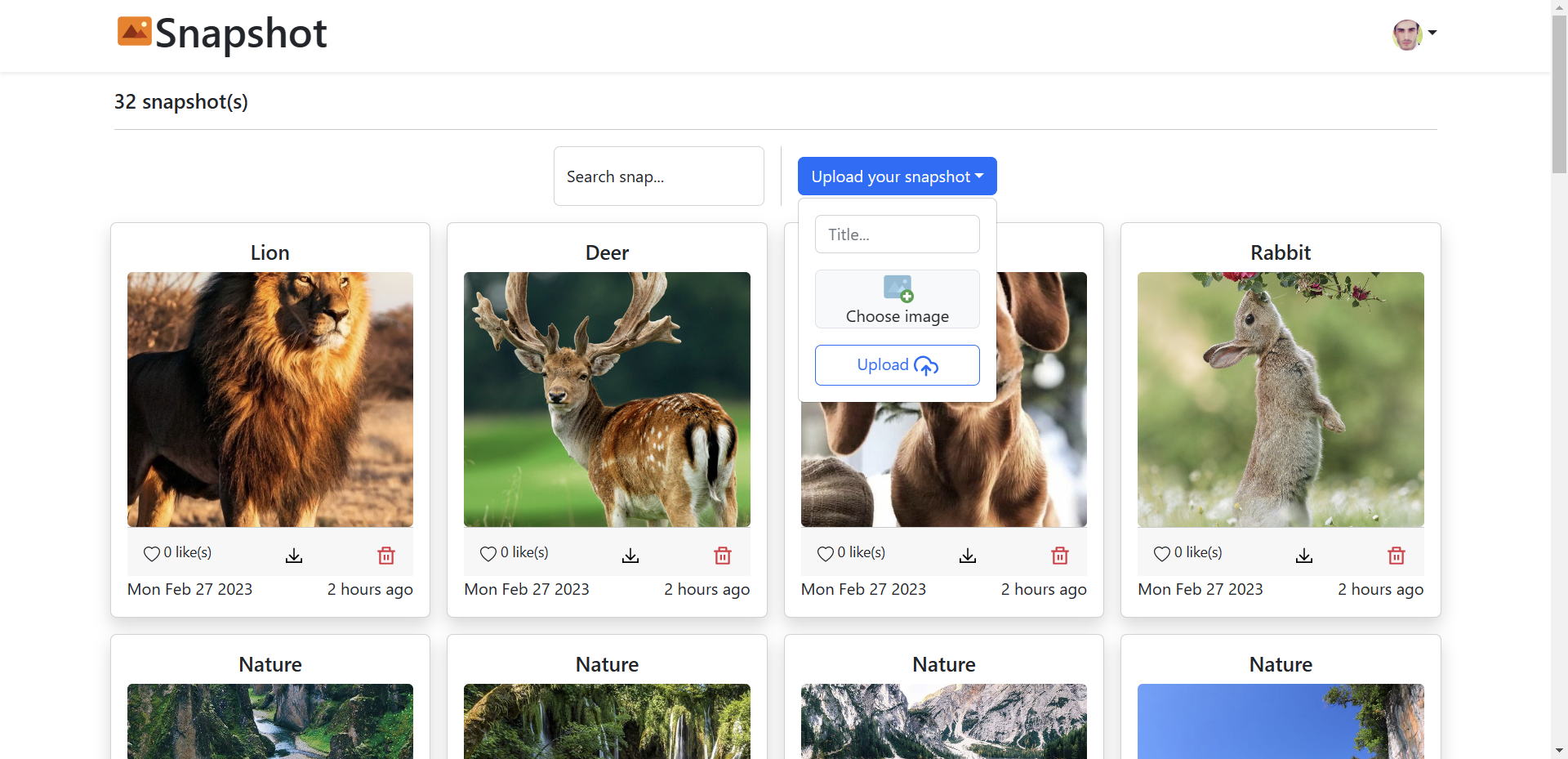Click the Snapshot mountain logo icon
Image resolution: width=1568 pixels, height=759 pixels.
click(x=134, y=31)
